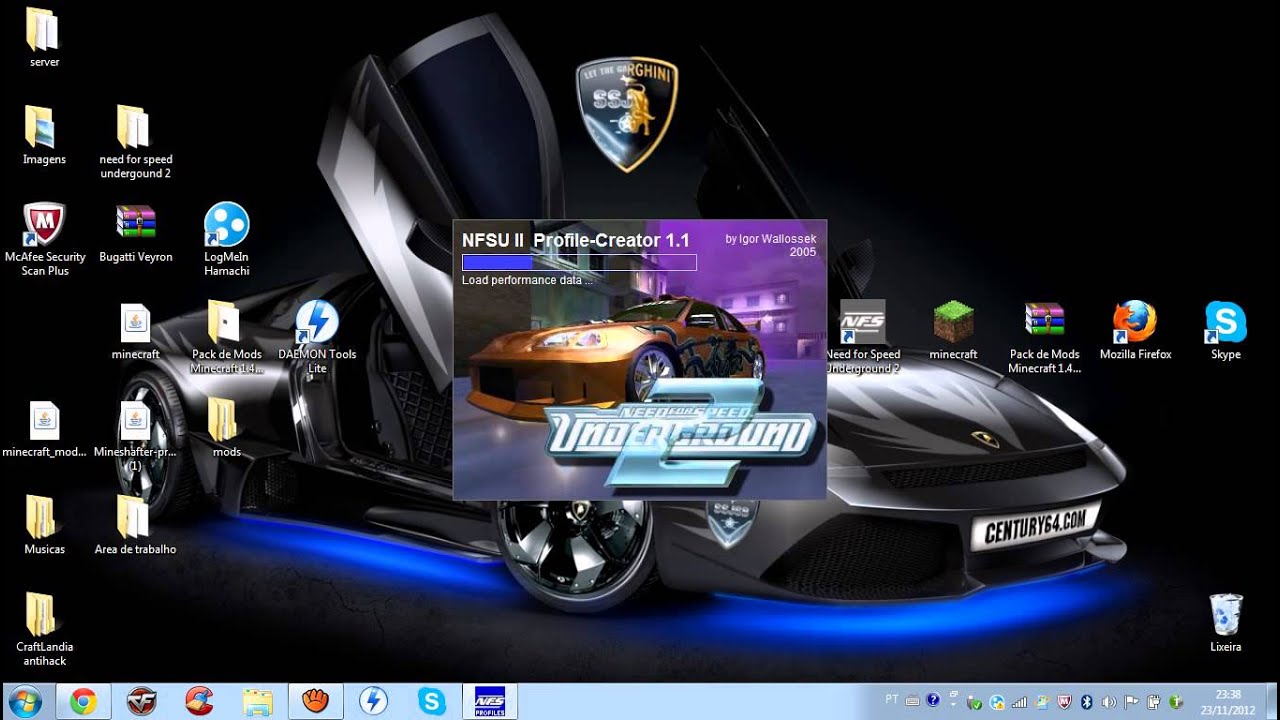This screenshot has width=1280, height=720.
Task: Open the mods folder
Action: [x=226, y=428]
